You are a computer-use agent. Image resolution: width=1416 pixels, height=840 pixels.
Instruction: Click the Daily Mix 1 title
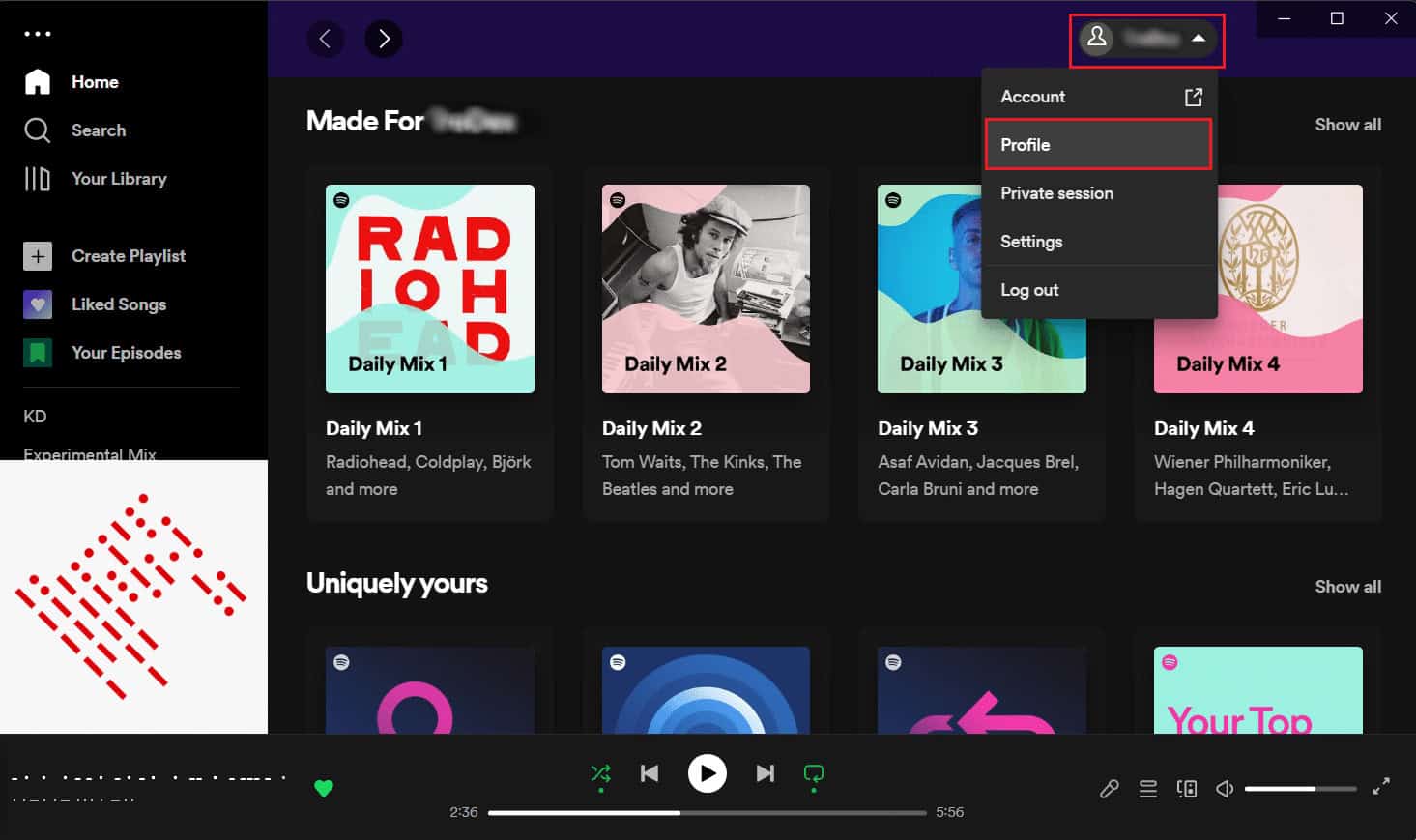374,428
